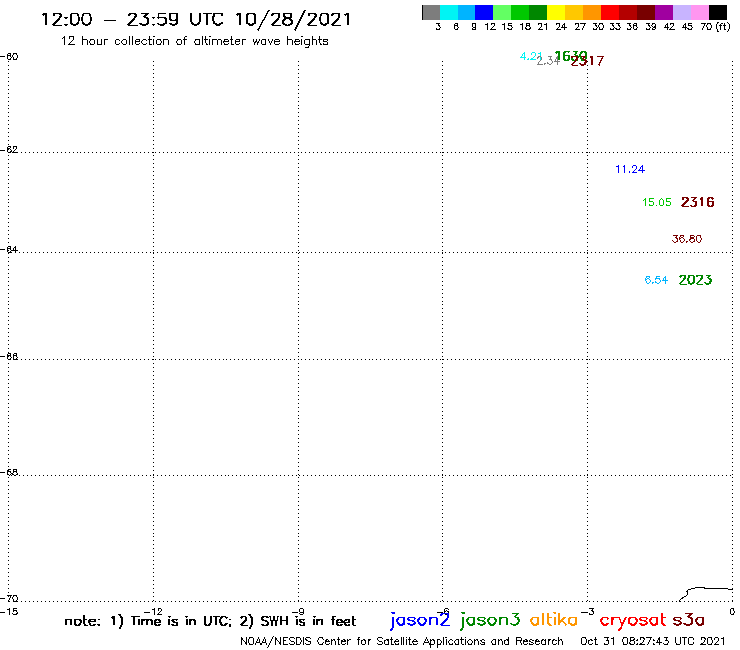Image resolution: width=740 pixels, height=650 pixels.
Task: Click the Oct 31 08:27:43 UTC timestamp
Action: pos(653,641)
